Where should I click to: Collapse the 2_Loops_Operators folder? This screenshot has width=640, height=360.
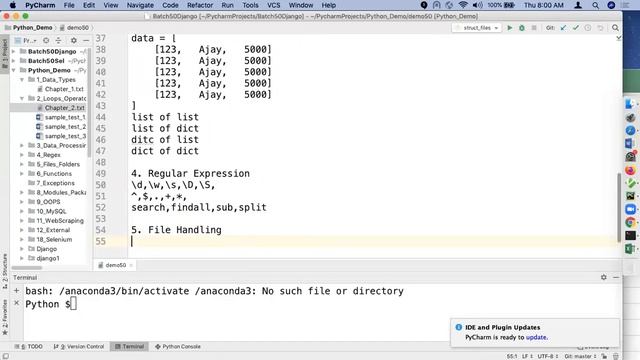tap(22, 98)
